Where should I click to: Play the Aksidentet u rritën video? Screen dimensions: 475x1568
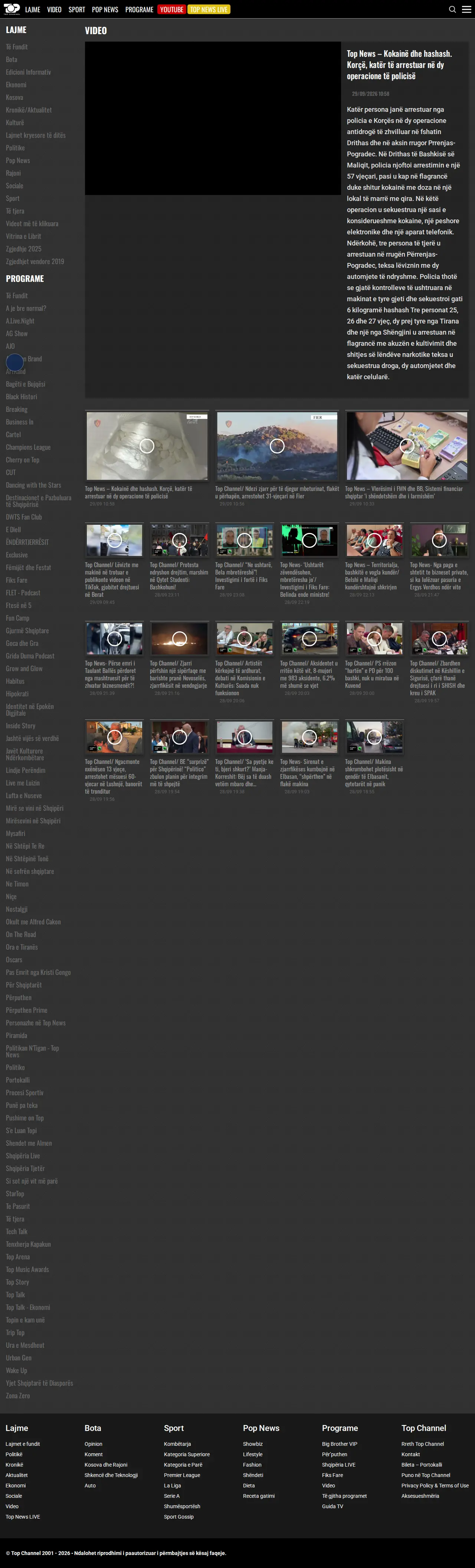[x=309, y=638]
